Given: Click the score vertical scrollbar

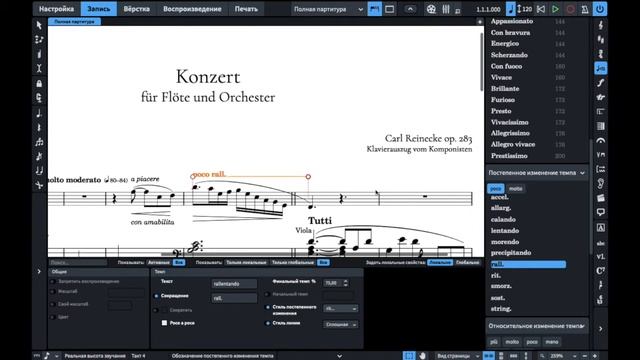Looking at the screenshot, I should click(482, 62).
